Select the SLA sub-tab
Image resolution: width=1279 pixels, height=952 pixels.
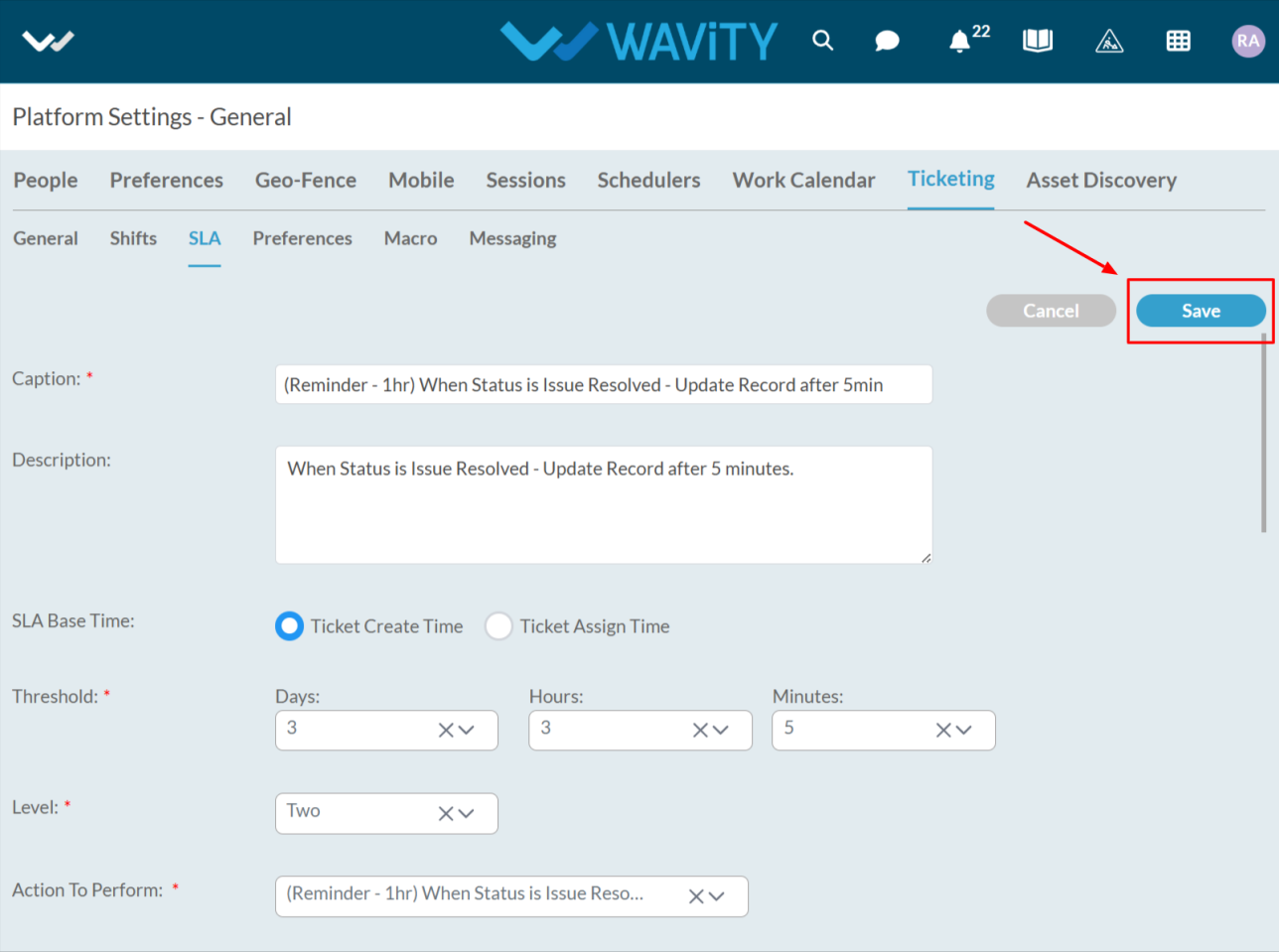[205, 238]
